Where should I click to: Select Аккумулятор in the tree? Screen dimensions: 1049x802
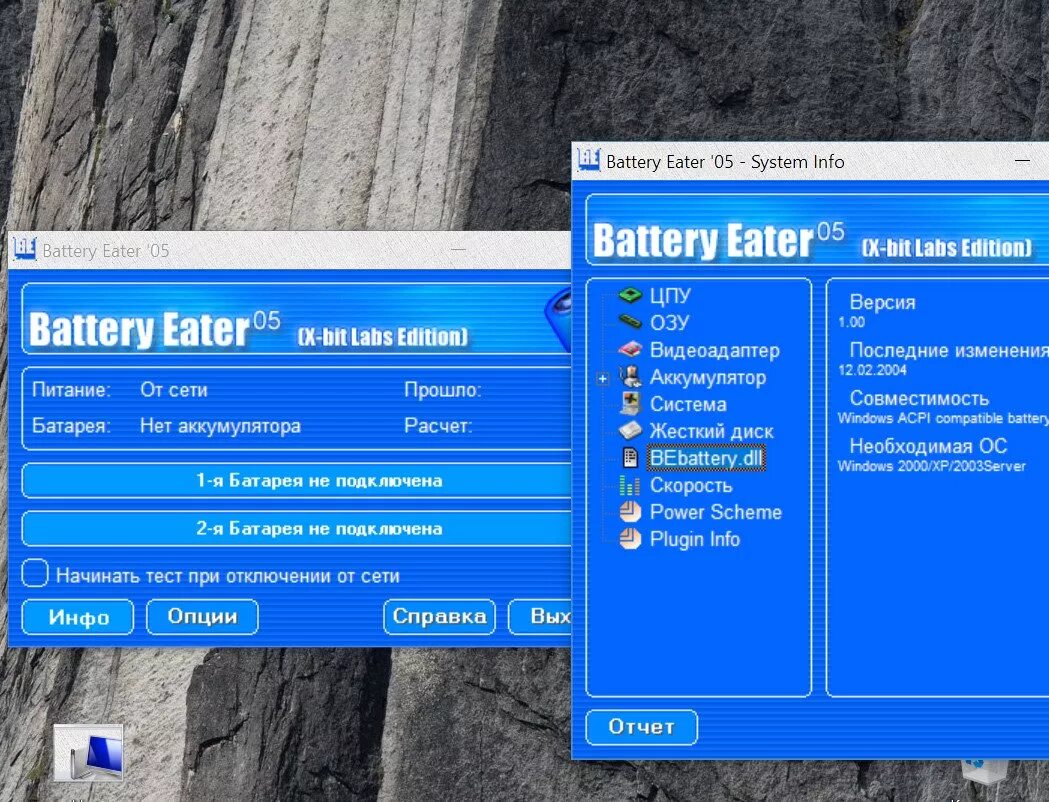[708, 377]
